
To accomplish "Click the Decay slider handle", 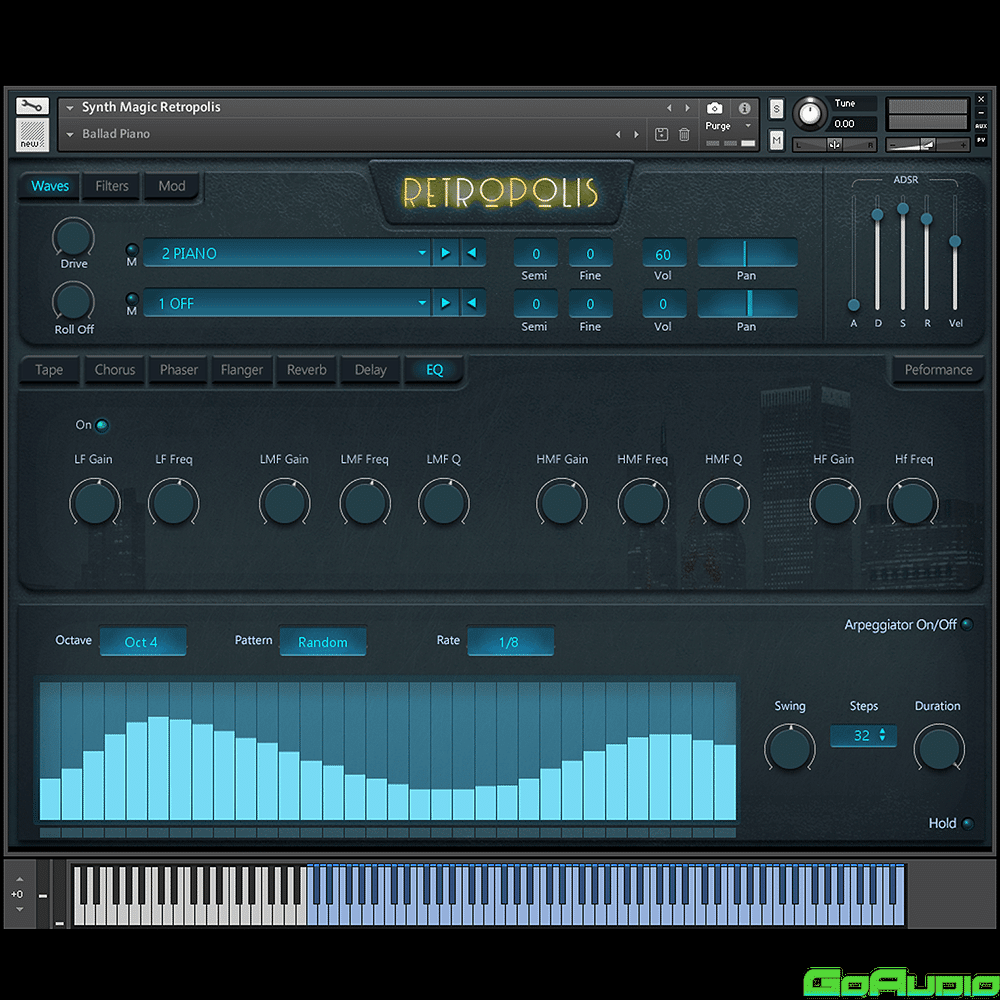I will [x=878, y=215].
